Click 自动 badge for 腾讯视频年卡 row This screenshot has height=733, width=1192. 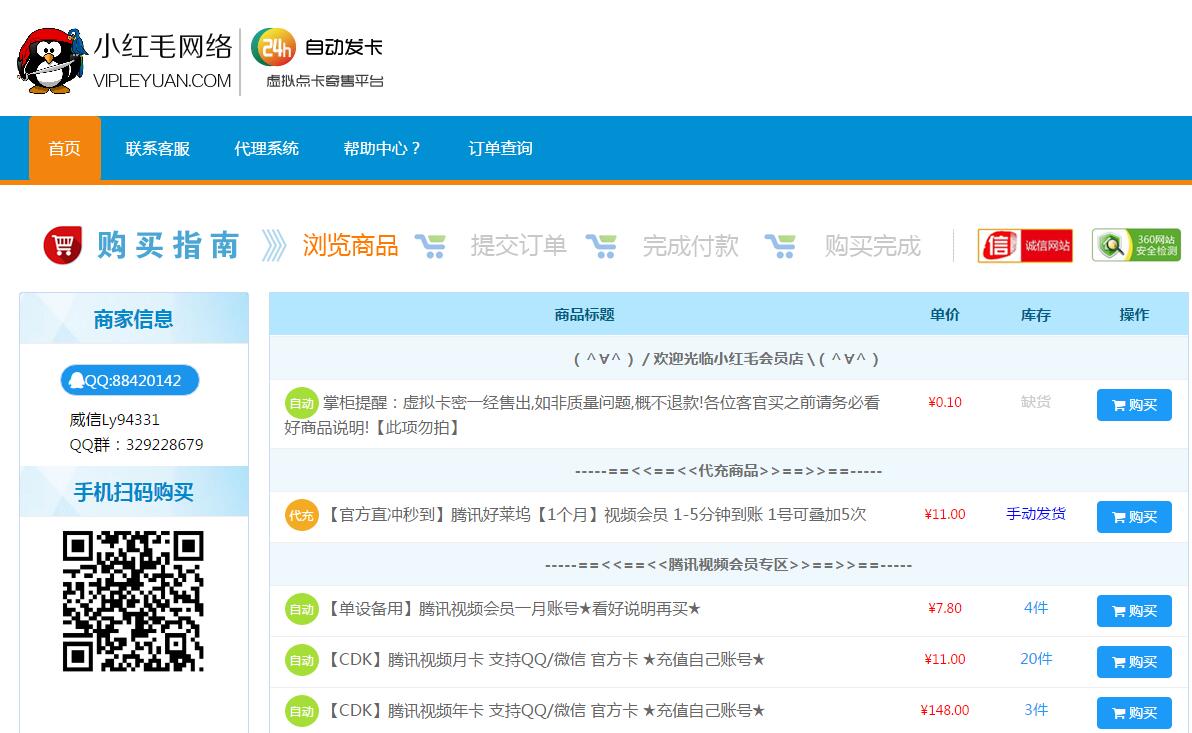pyautogui.click(x=301, y=711)
